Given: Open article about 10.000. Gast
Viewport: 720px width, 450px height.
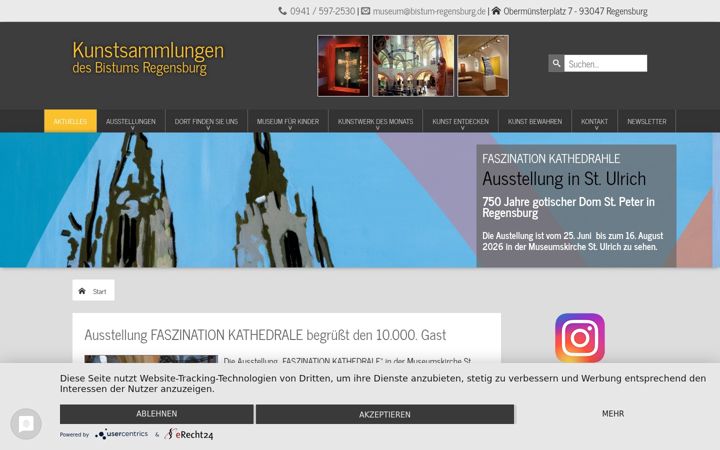Looking at the screenshot, I should [265, 335].
